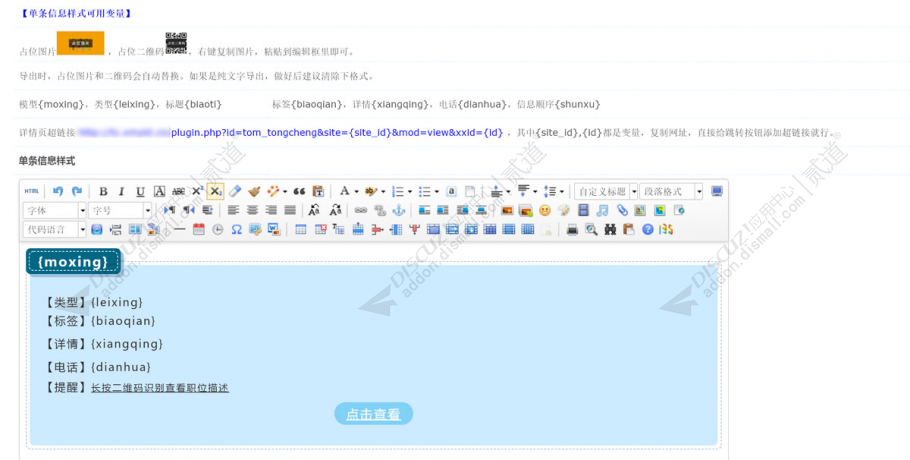910x460 pixels.
Task: Switch editor to HTML source mode
Action: click(32, 191)
